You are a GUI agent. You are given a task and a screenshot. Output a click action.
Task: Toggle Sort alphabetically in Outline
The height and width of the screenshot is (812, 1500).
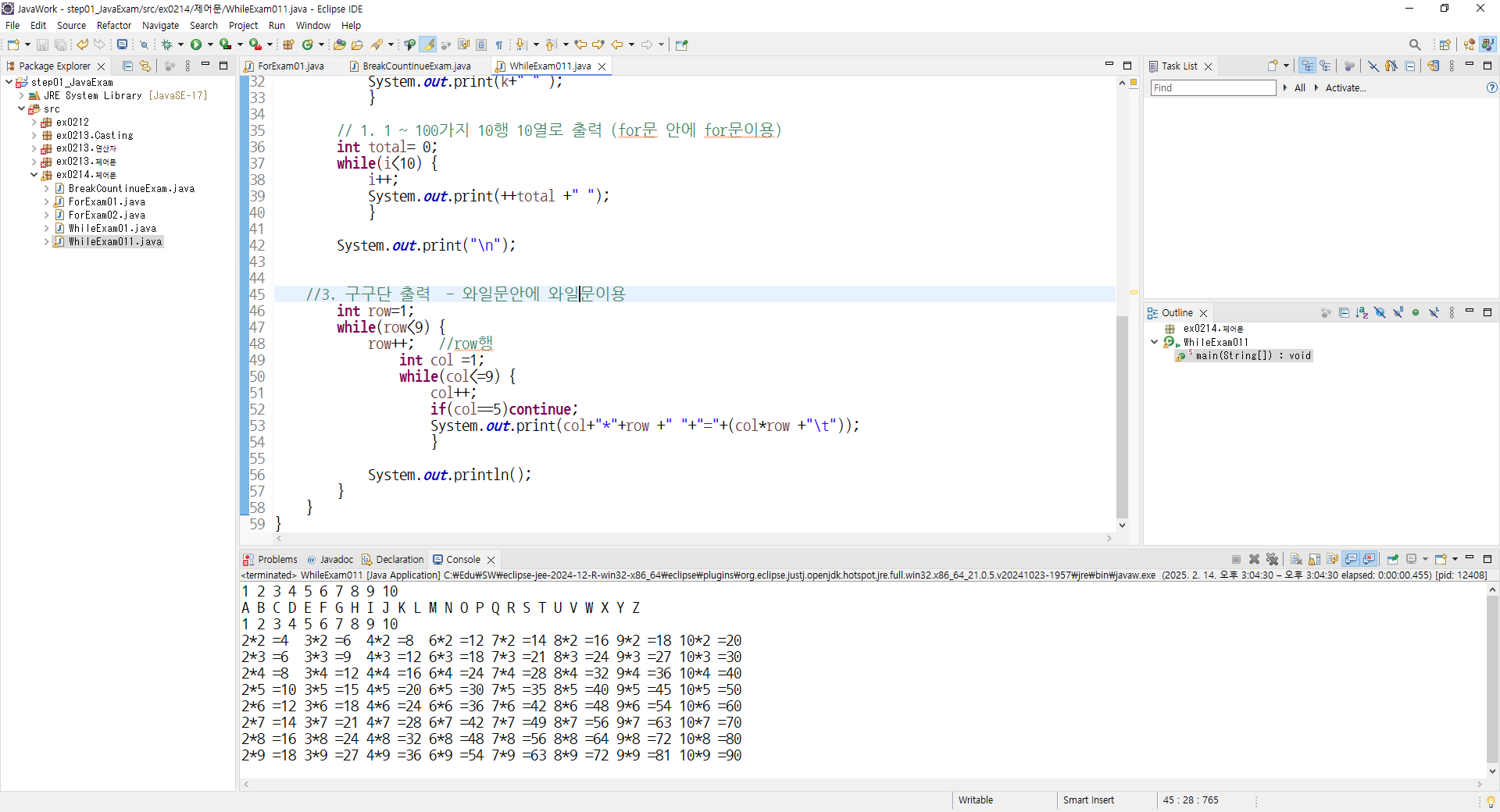click(1362, 313)
